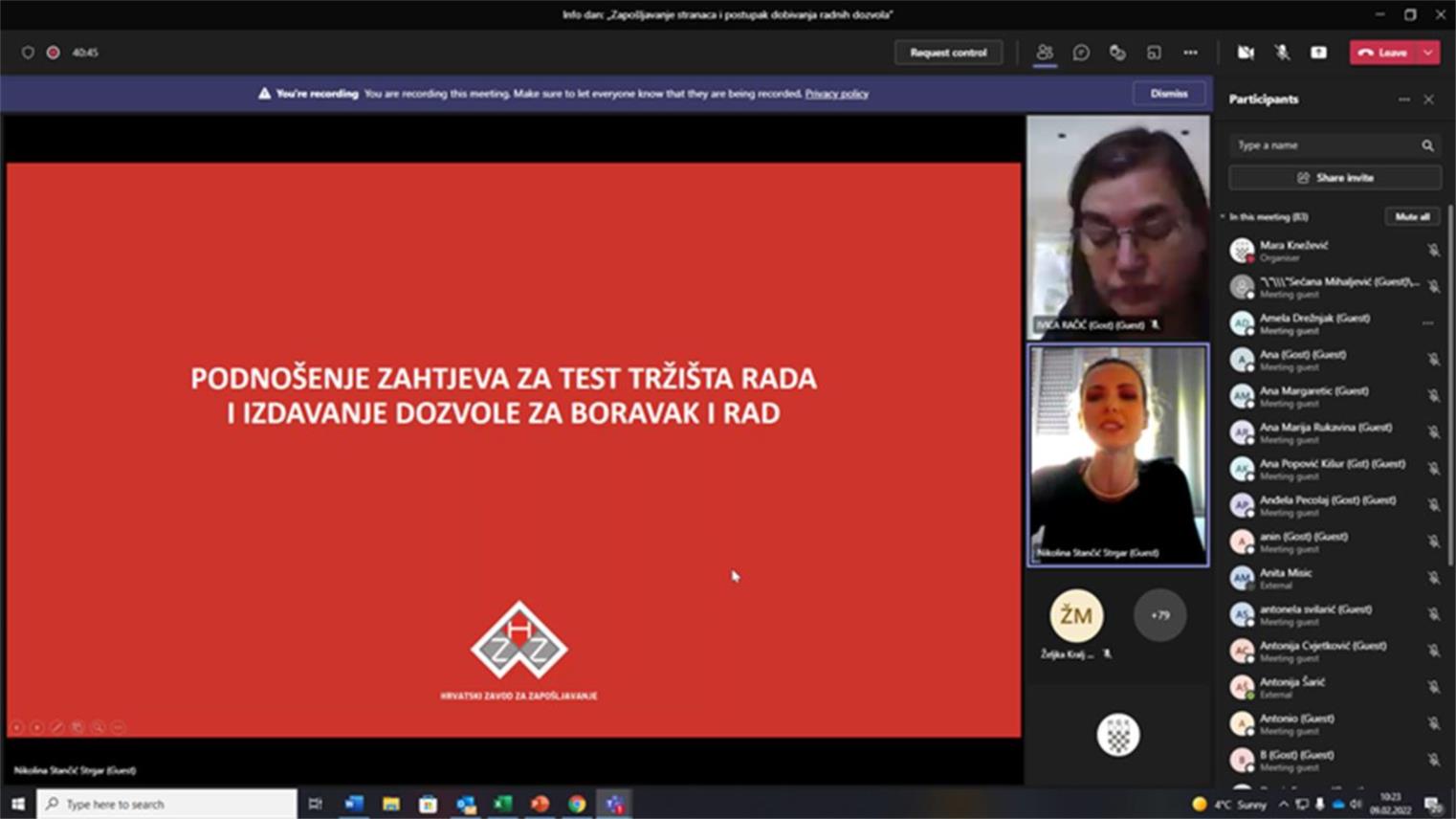Select participant Amela Drežnjak (Guest)
Viewport: 1456px width, 819px height.
[x=1335, y=323]
